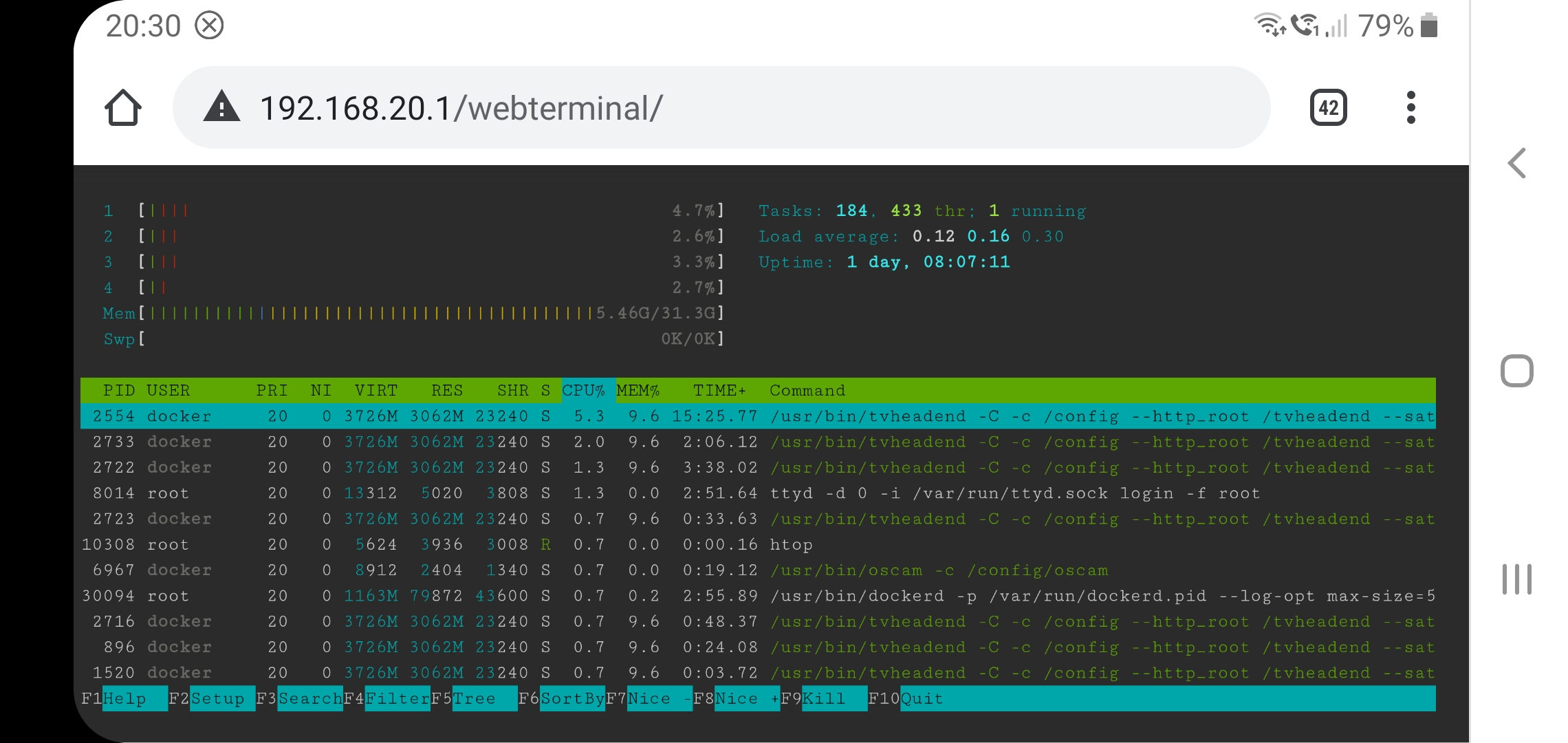Tap the circled X icon beside clock
This screenshot has height=743, width=1568.
[209, 26]
